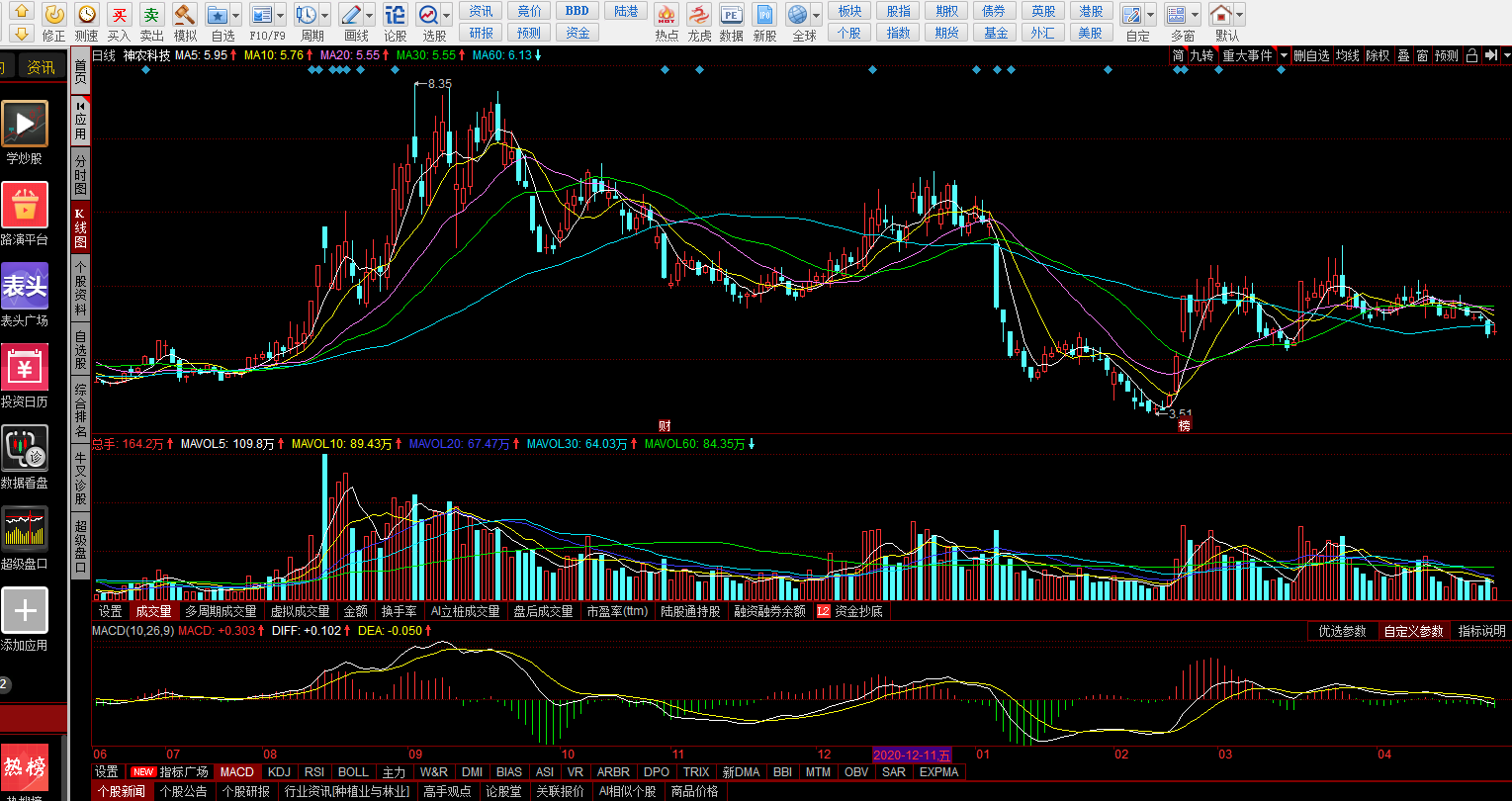Viewport: 1512px width, 801px height.
Task: Expand the 多窗 dropdown arrow
Action: [1196, 15]
